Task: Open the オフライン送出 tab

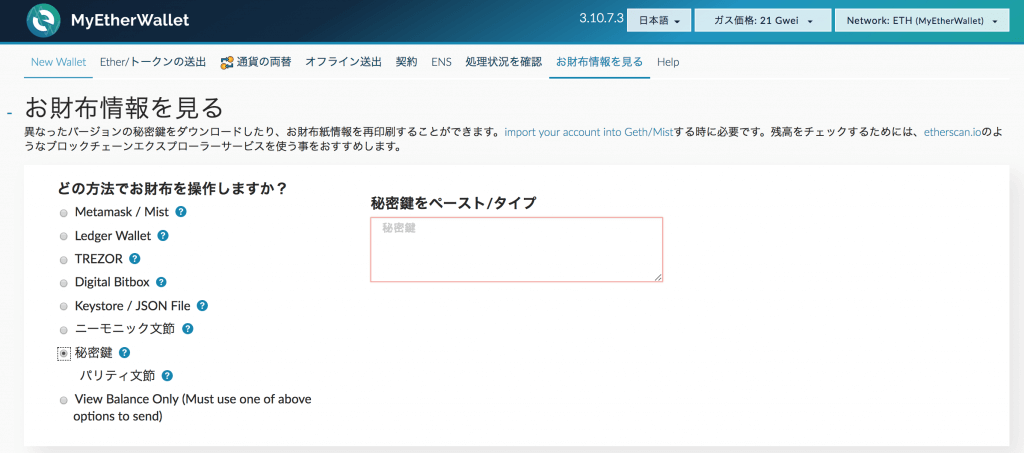Action: 344,62
